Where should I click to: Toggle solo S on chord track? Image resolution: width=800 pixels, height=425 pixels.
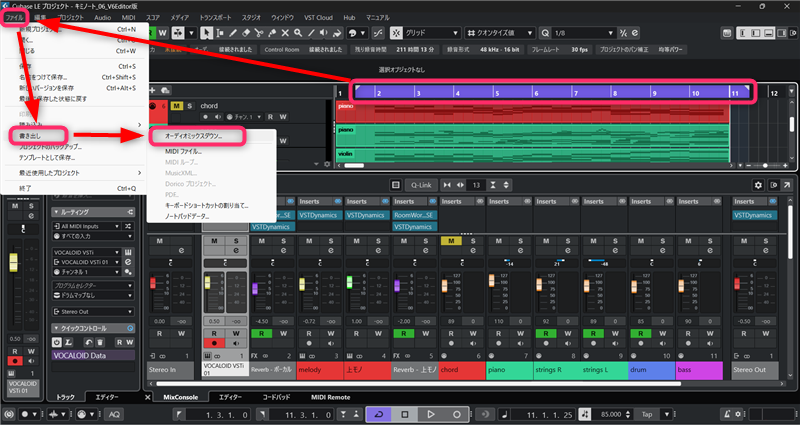click(x=190, y=106)
